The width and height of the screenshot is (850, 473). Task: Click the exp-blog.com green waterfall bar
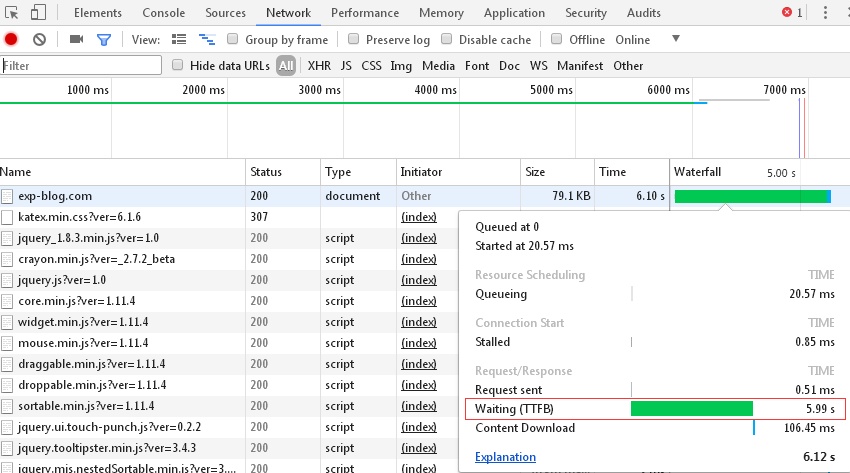click(x=752, y=196)
